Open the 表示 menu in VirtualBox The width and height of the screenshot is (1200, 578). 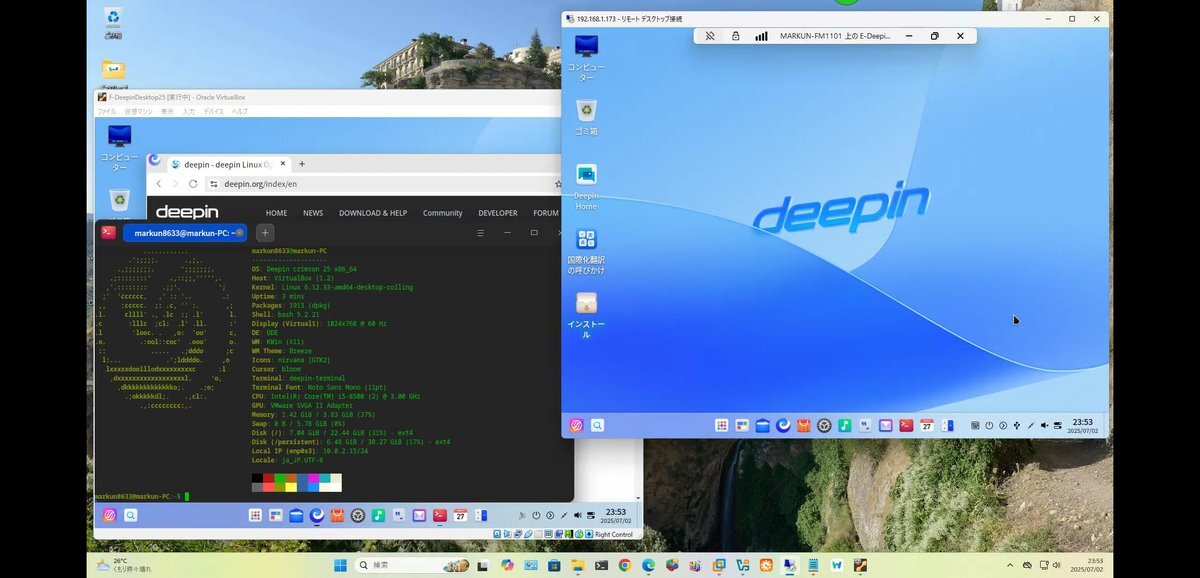coord(167,111)
